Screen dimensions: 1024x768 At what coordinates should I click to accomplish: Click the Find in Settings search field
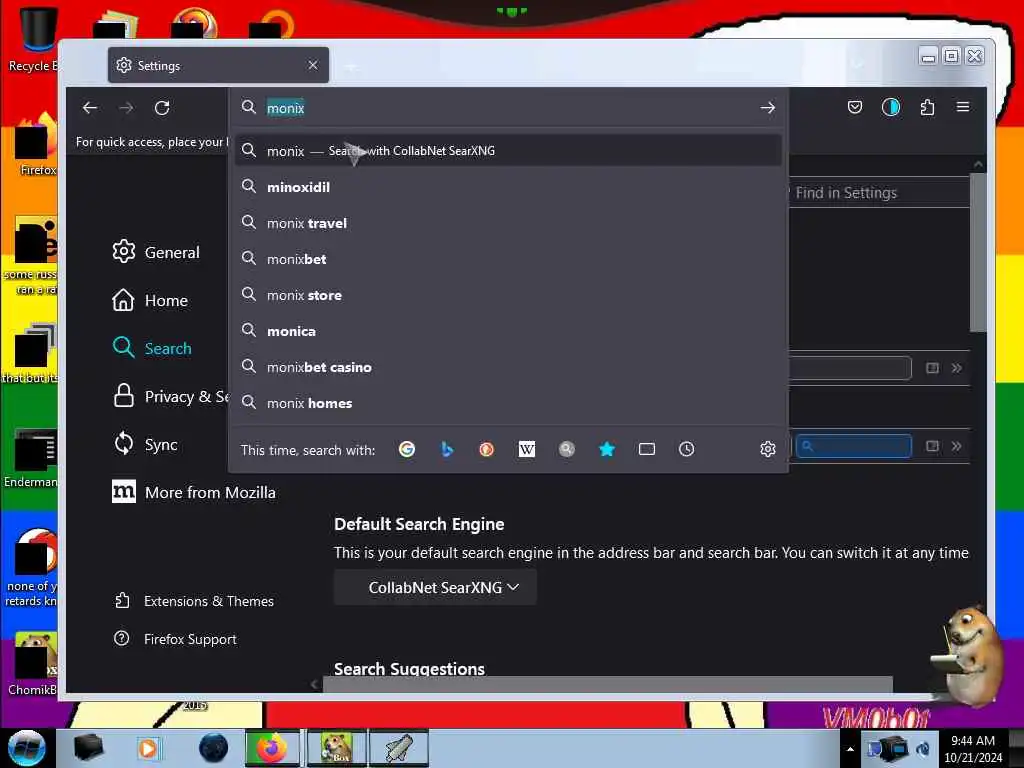pyautogui.click(x=878, y=193)
